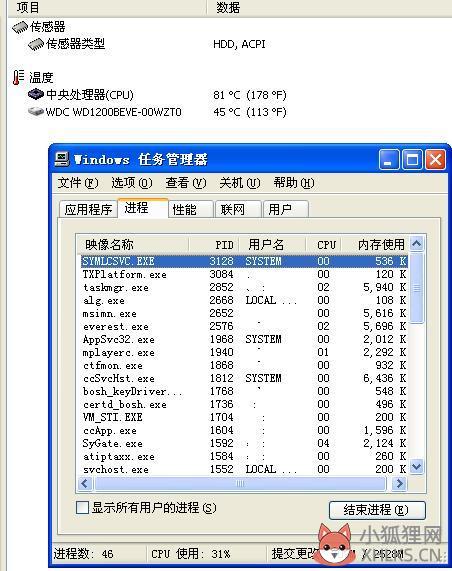This screenshot has height=571, width=452.
Task: Open the 查看(V) menu
Action: pos(186,182)
